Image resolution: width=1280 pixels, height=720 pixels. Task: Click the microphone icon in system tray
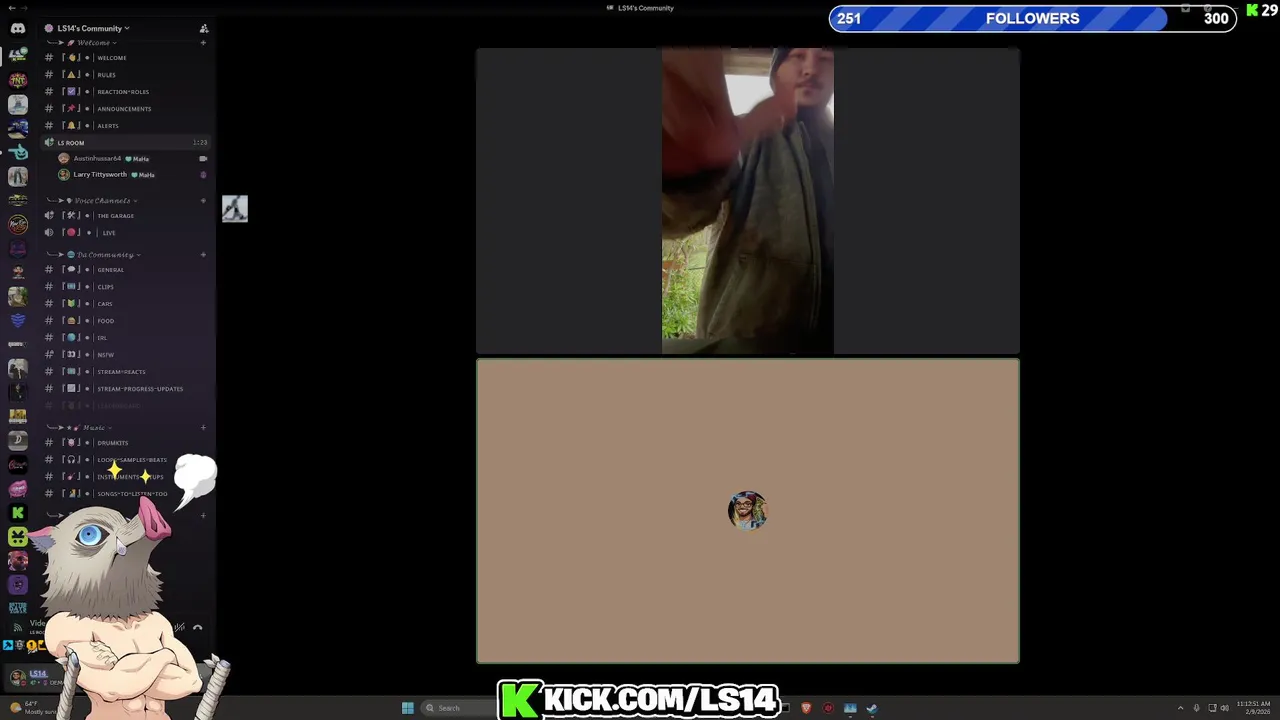click(1196, 708)
